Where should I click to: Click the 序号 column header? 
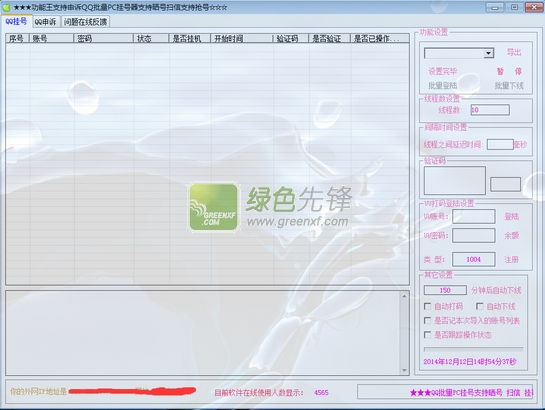pos(17,38)
